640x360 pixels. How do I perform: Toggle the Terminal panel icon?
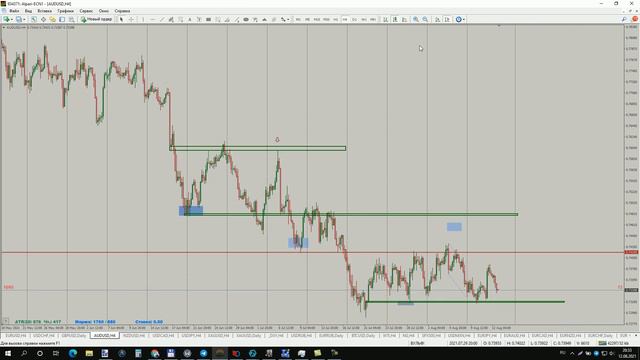click(x=62, y=19)
